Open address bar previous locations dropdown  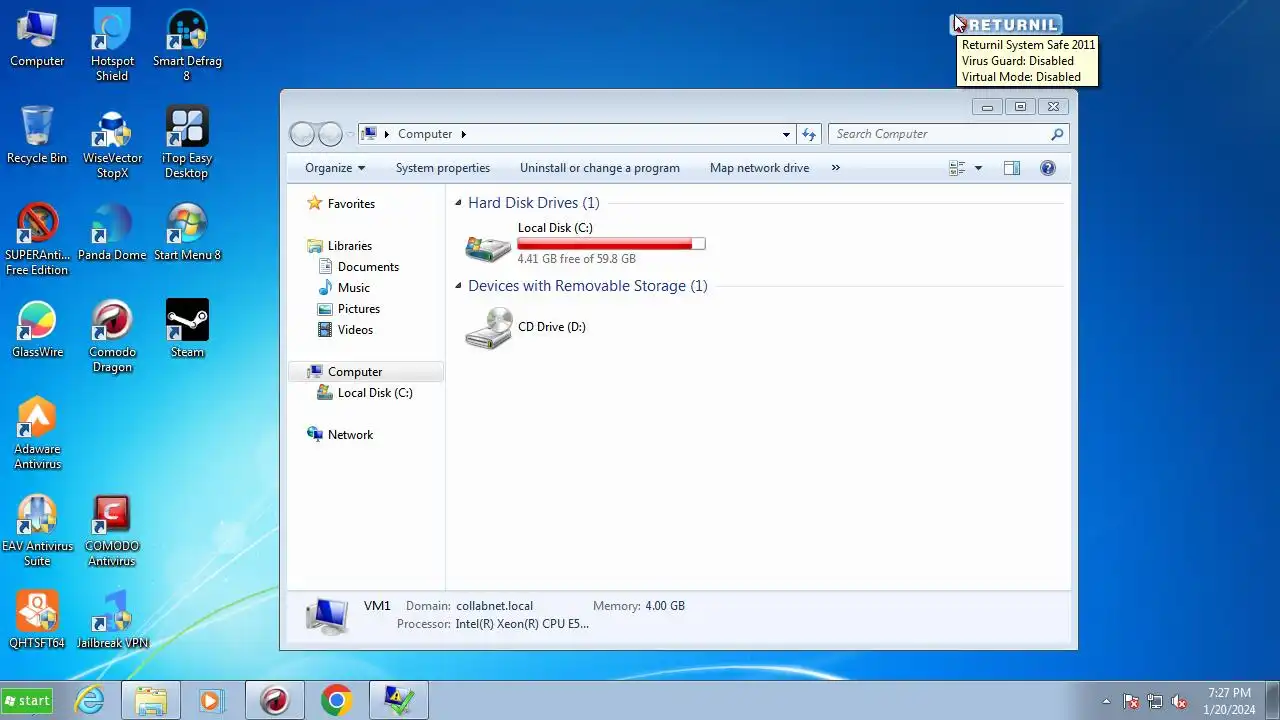[786, 134]
